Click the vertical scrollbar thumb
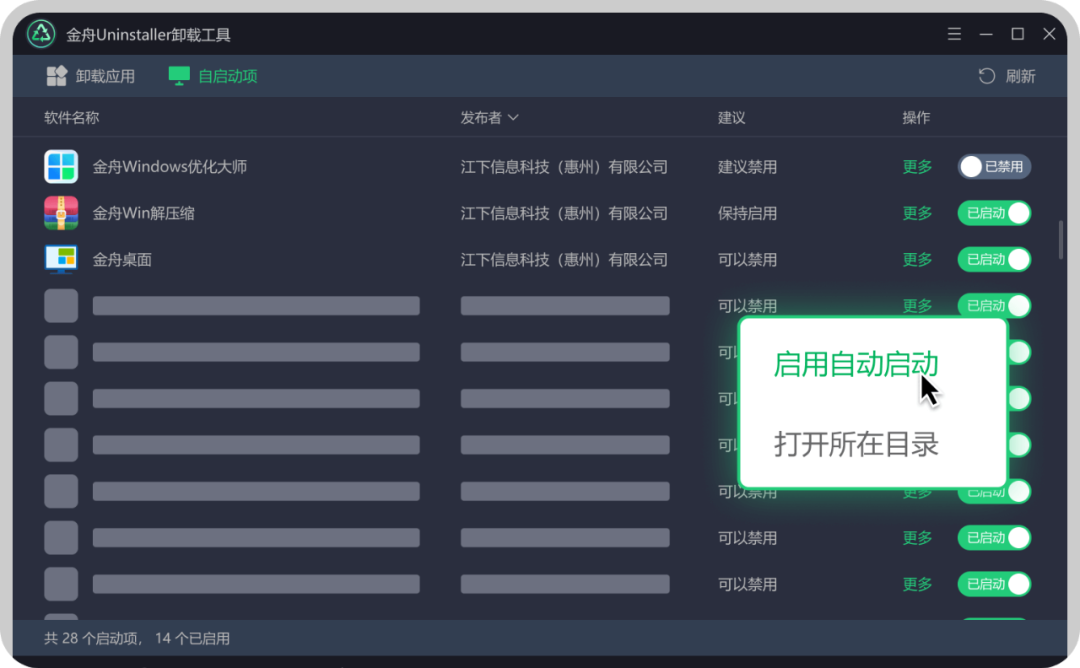Image resolution: width=1080 pixels, height=668 pixels. point(1061,240)
